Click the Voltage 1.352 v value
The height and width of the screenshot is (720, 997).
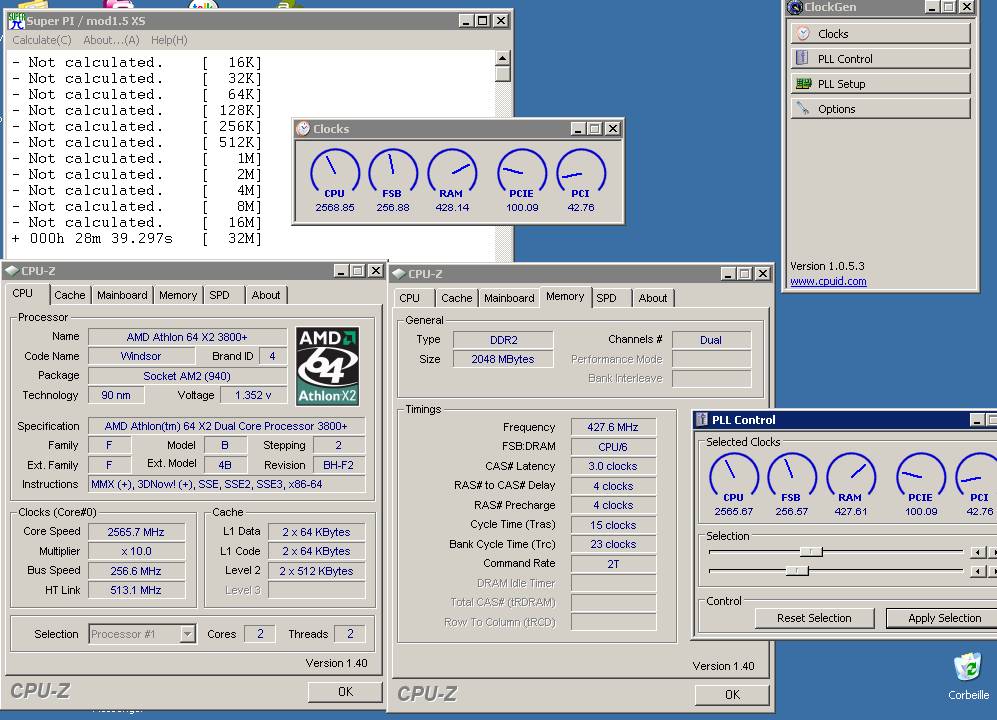[253, 395]
